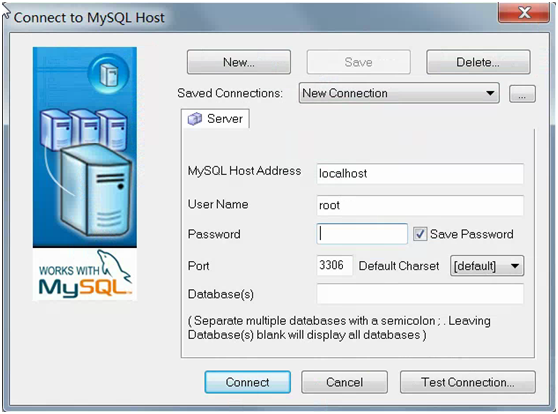Click the Server tab cube icon
This screenshot has width=558, height=414.
coord(195,119)
